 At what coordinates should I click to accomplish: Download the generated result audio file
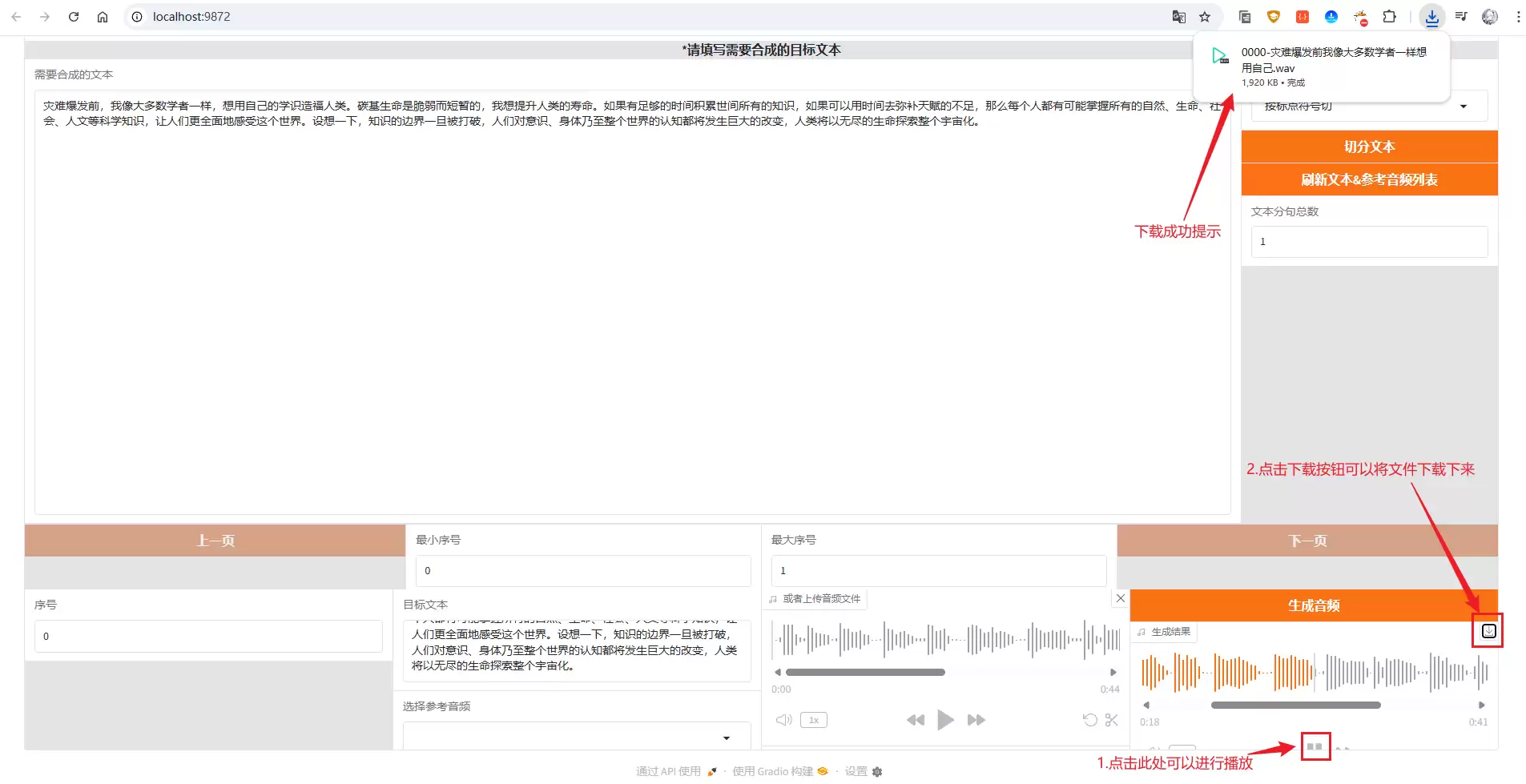tap(1488, 631)
